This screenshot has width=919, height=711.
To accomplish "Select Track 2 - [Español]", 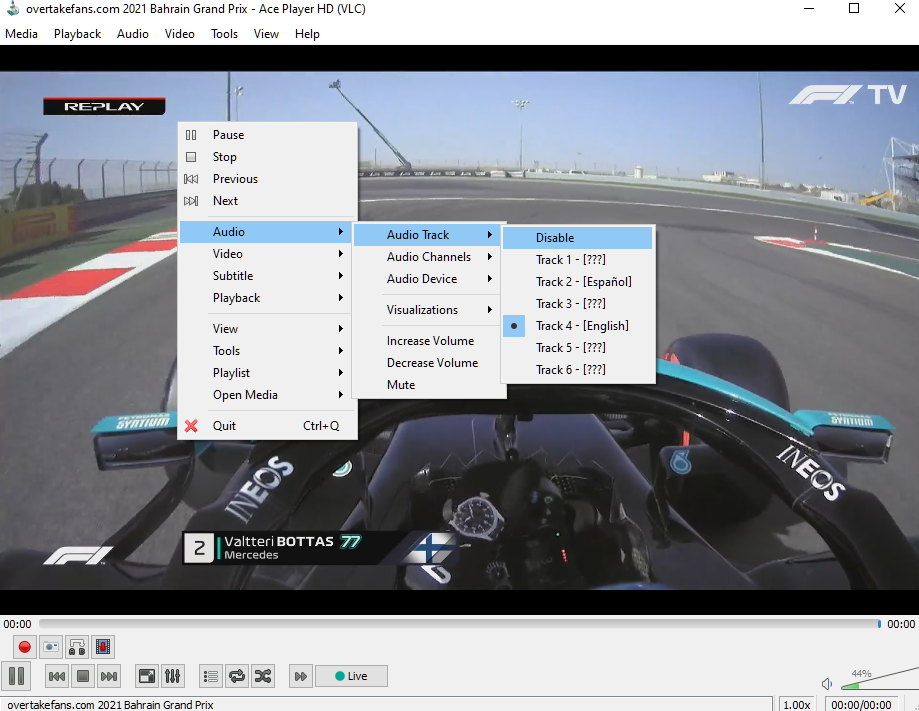I will click(577, 282).
